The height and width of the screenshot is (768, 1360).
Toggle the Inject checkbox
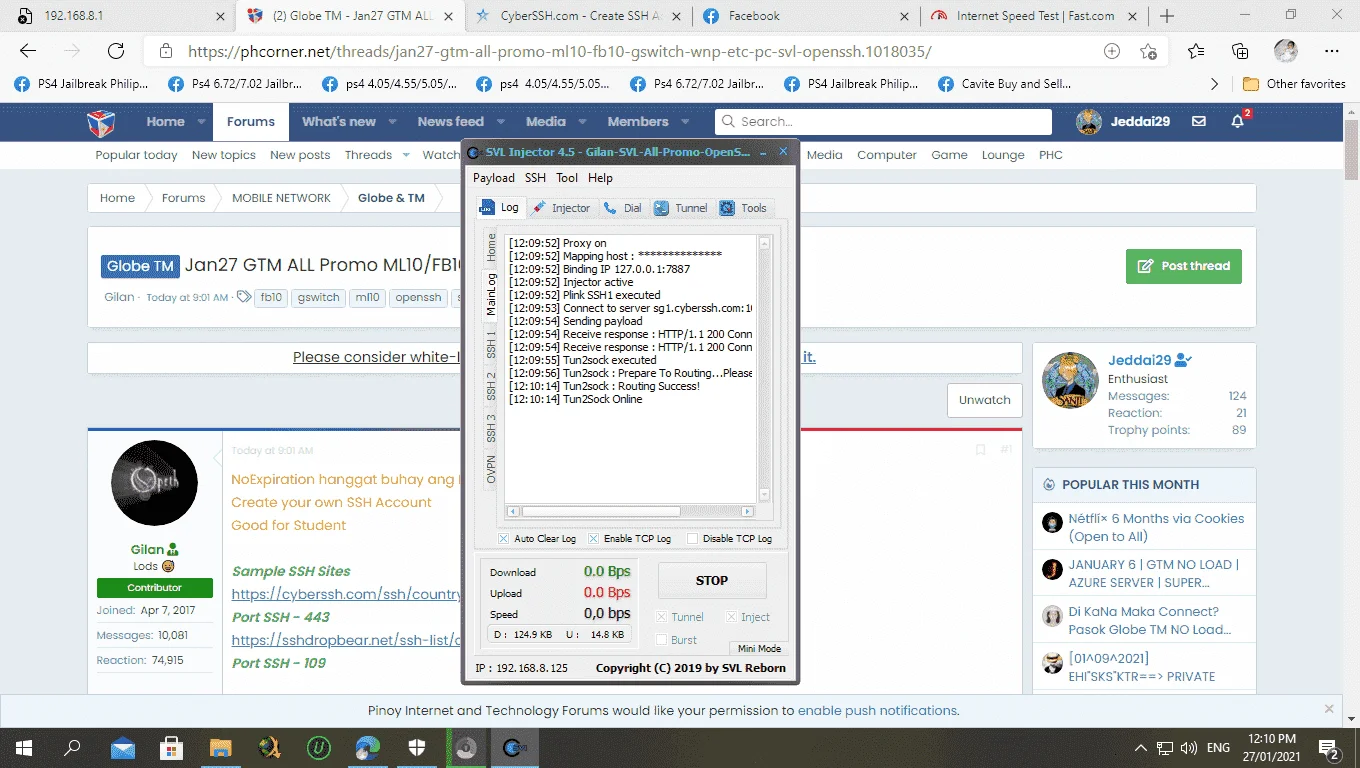point(731,617)
